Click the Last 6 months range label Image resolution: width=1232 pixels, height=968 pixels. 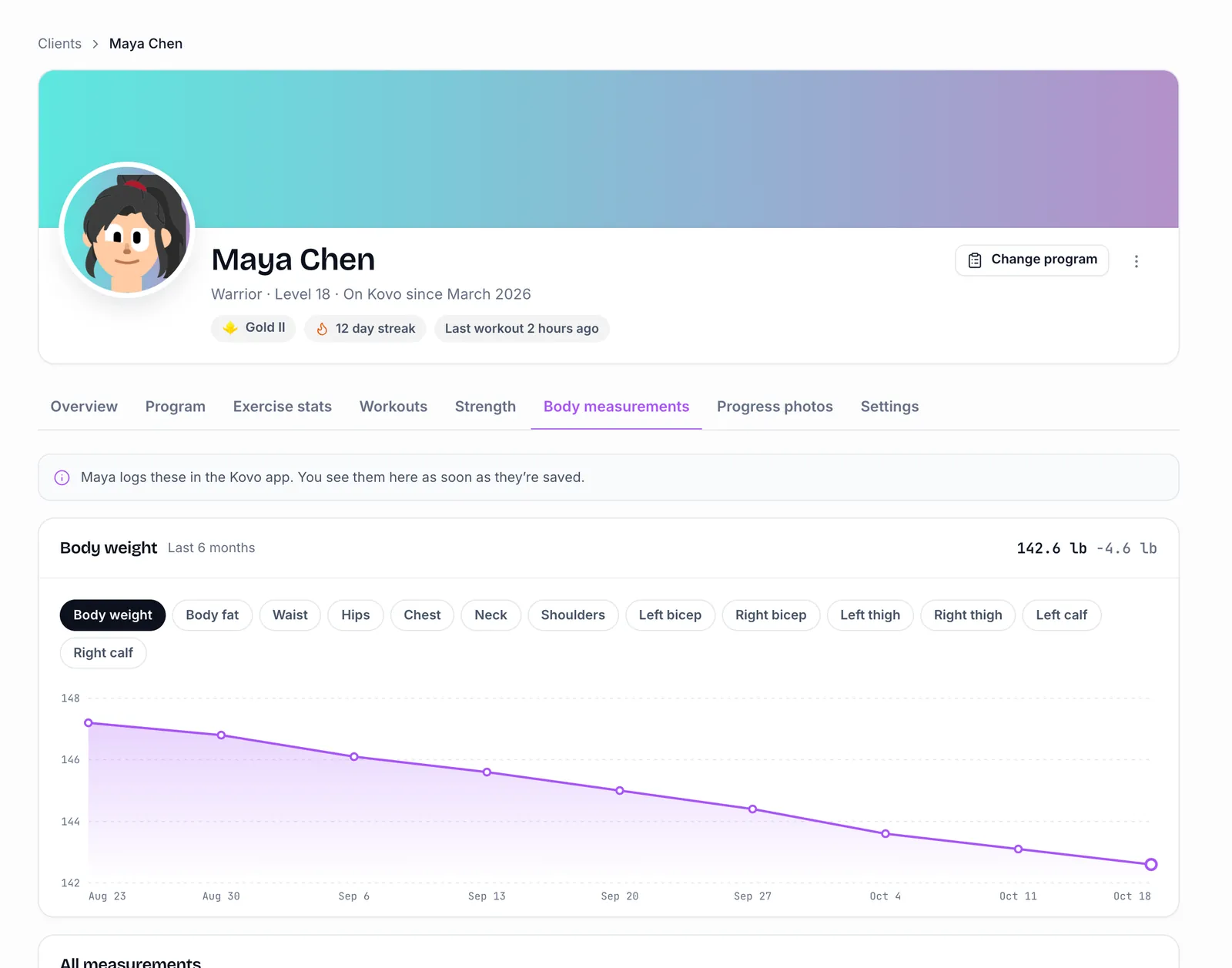(211, 548)
